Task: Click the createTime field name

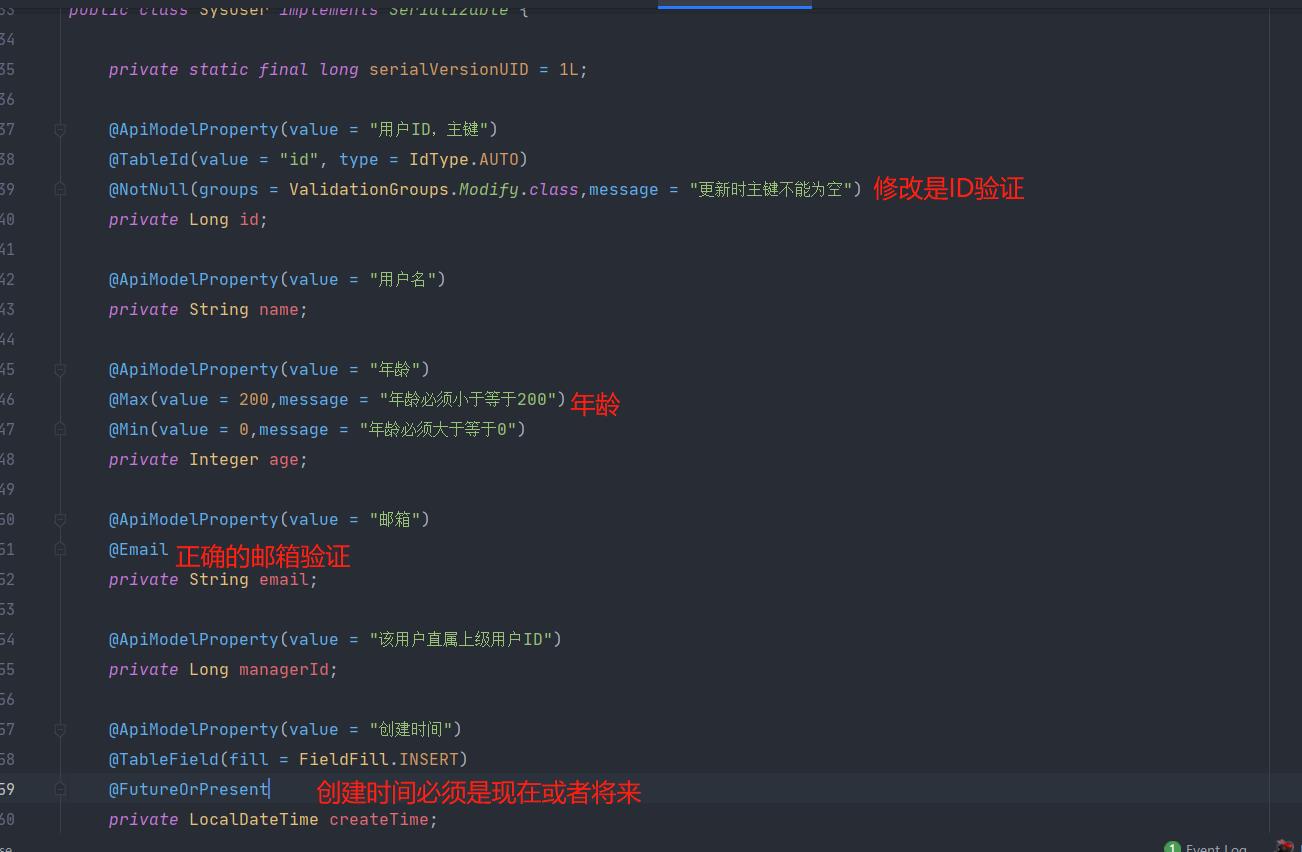Action: [x=379, y=819]
